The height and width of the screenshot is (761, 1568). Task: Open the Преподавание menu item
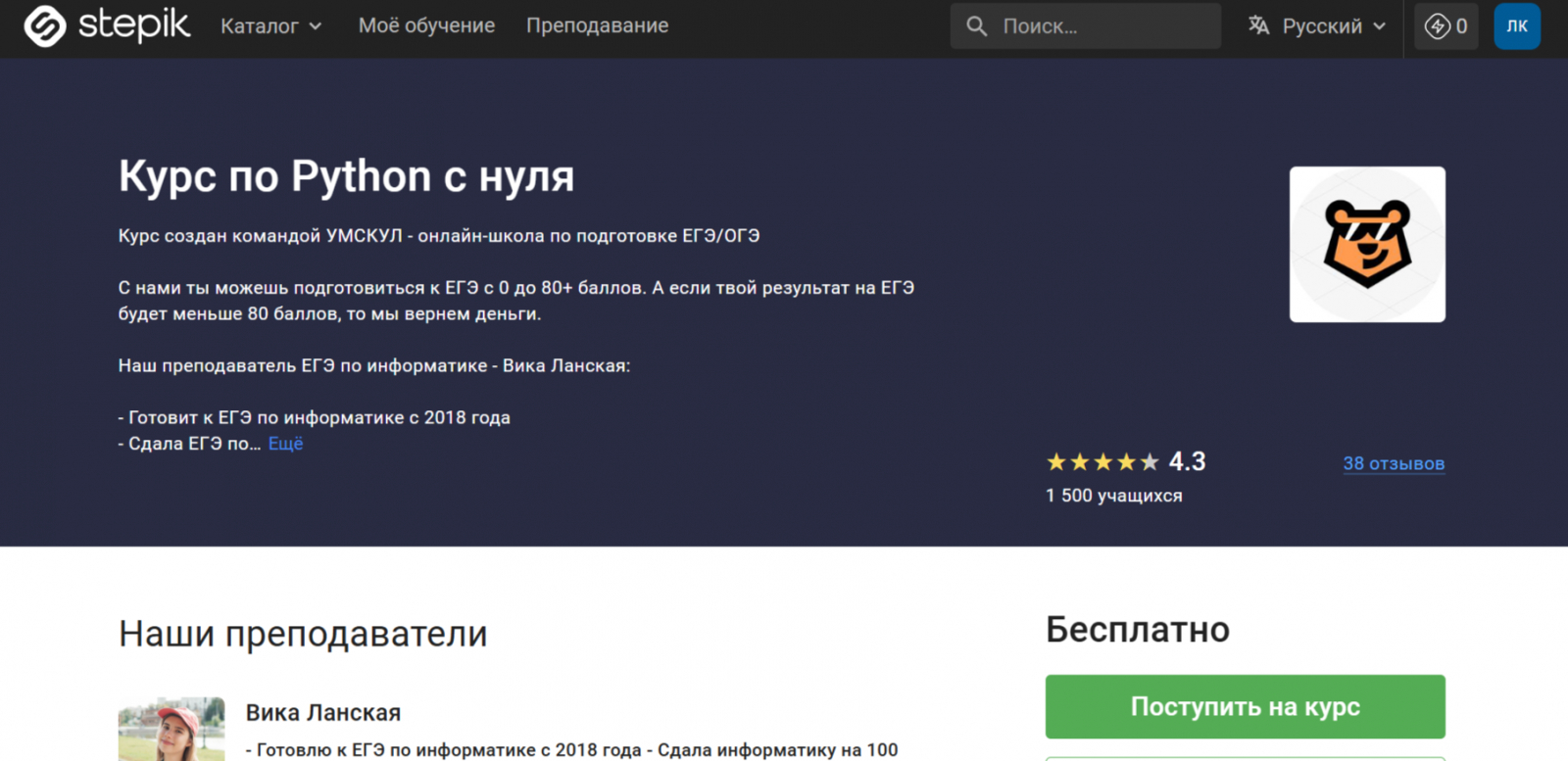point(597,26)
